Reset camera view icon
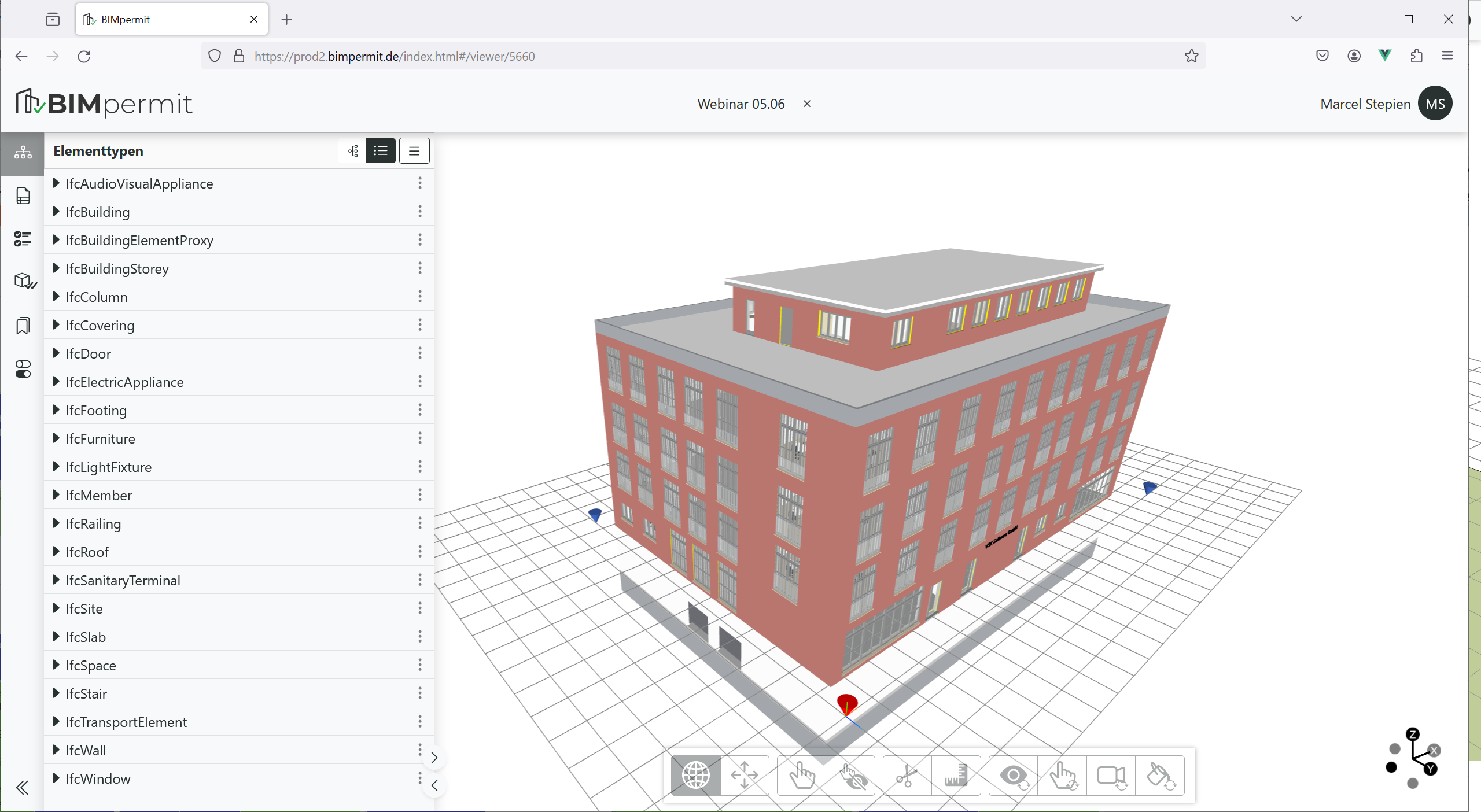The width and height of the screenshot is (1481, 812). click(1111, 775)
